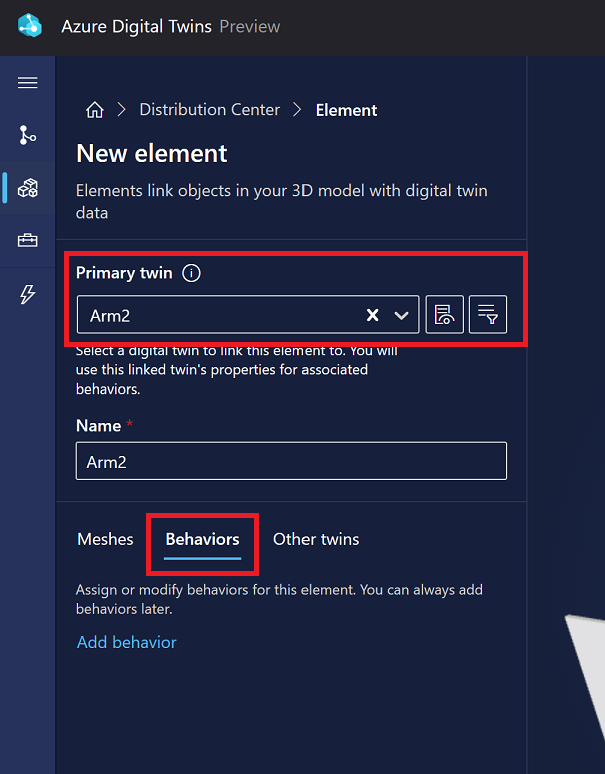
Task: Click the lightning bolt sidebar icon
Action: pos(28,294)
